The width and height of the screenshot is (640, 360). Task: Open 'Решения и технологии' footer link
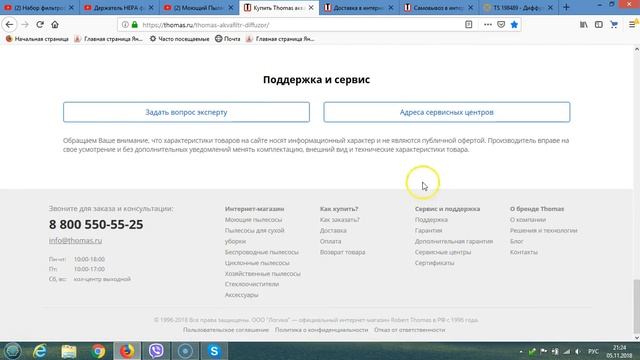point(544,231)
